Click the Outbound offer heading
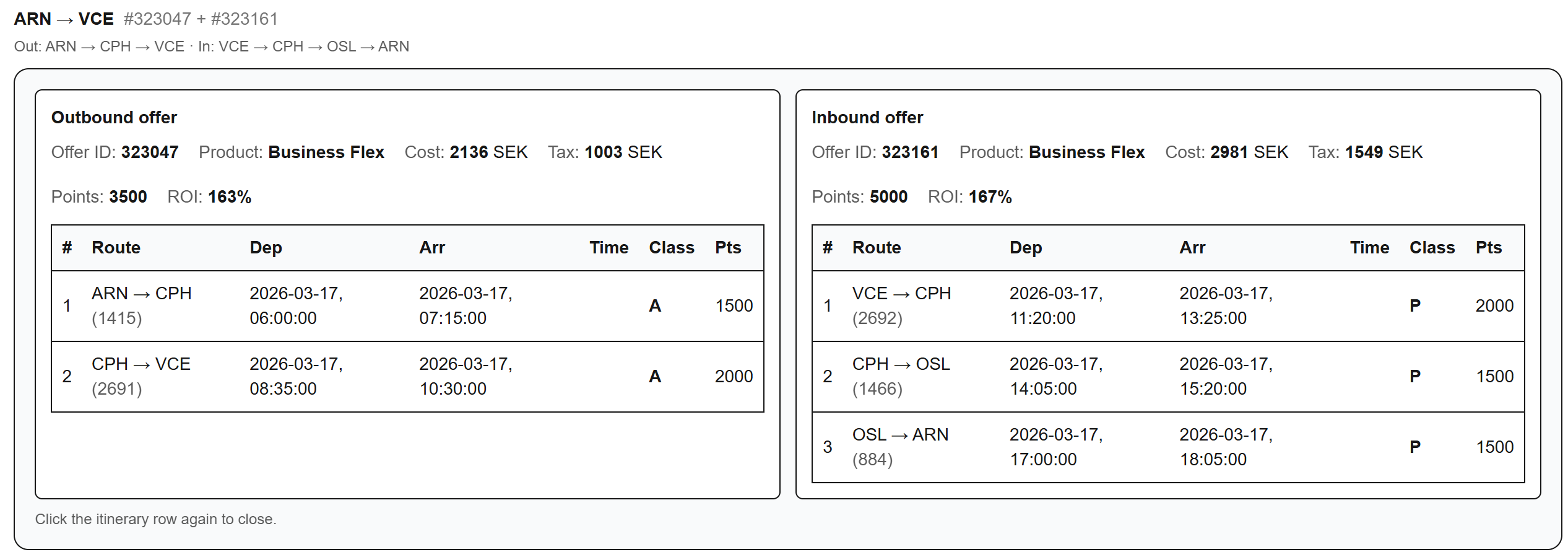Image resolution: width=1568 pixels, height=557 pixels. pyautogui.click(x=114, y=118)
